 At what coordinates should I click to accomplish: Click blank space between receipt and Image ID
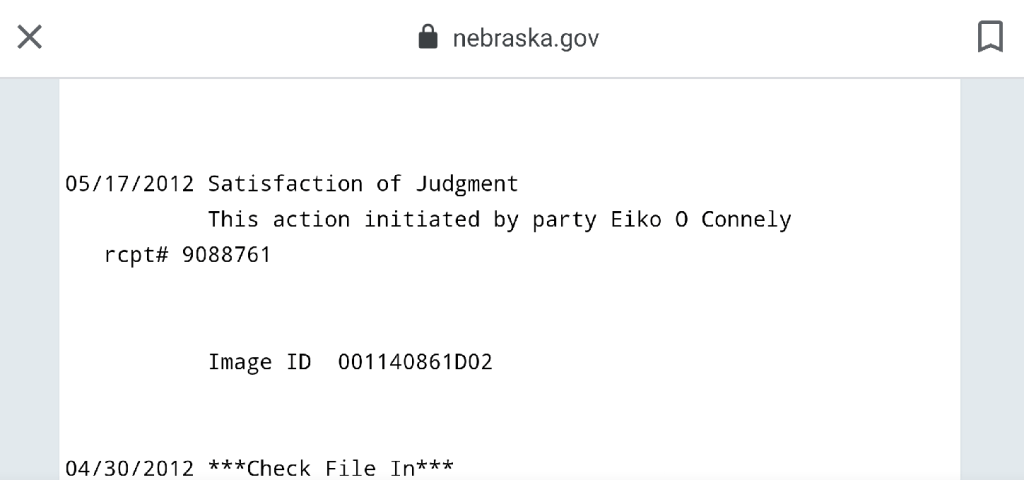[x=500, y=310]
